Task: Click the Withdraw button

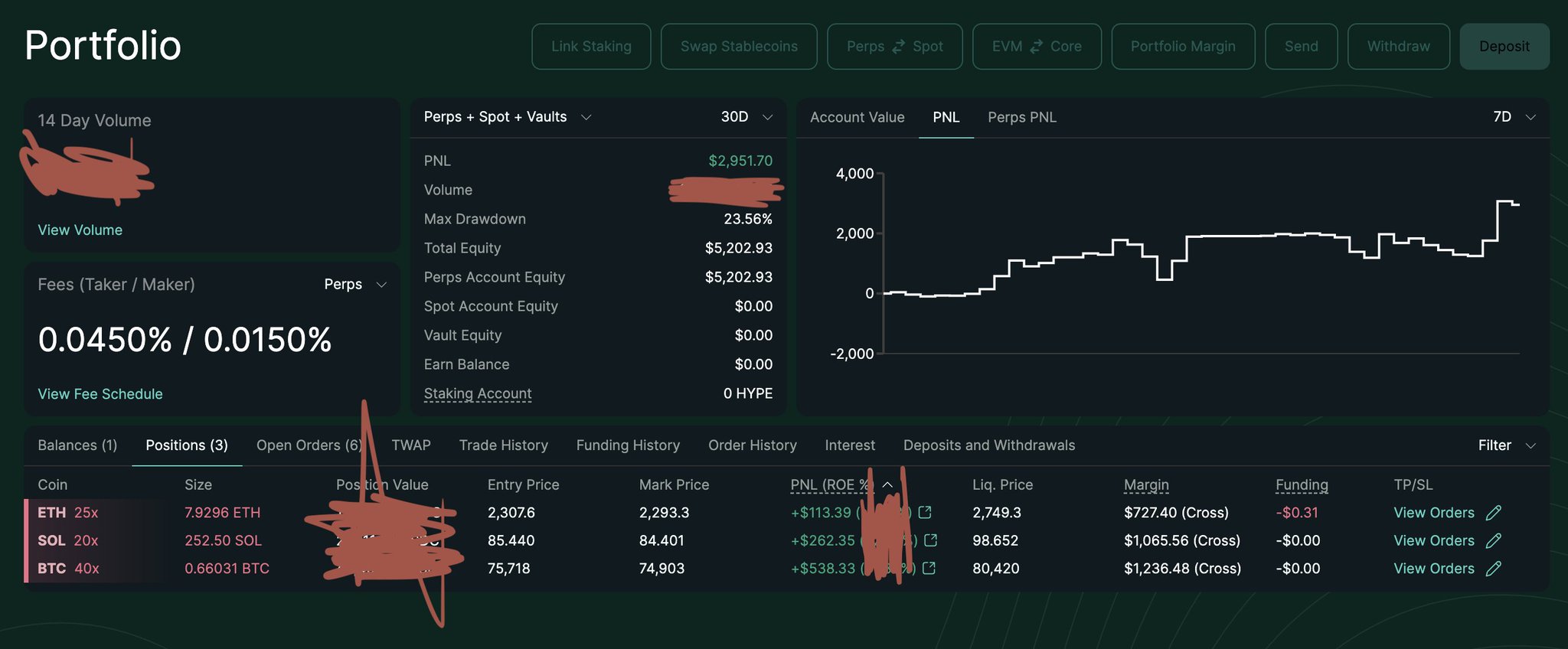Action: tap(1399, 47)
